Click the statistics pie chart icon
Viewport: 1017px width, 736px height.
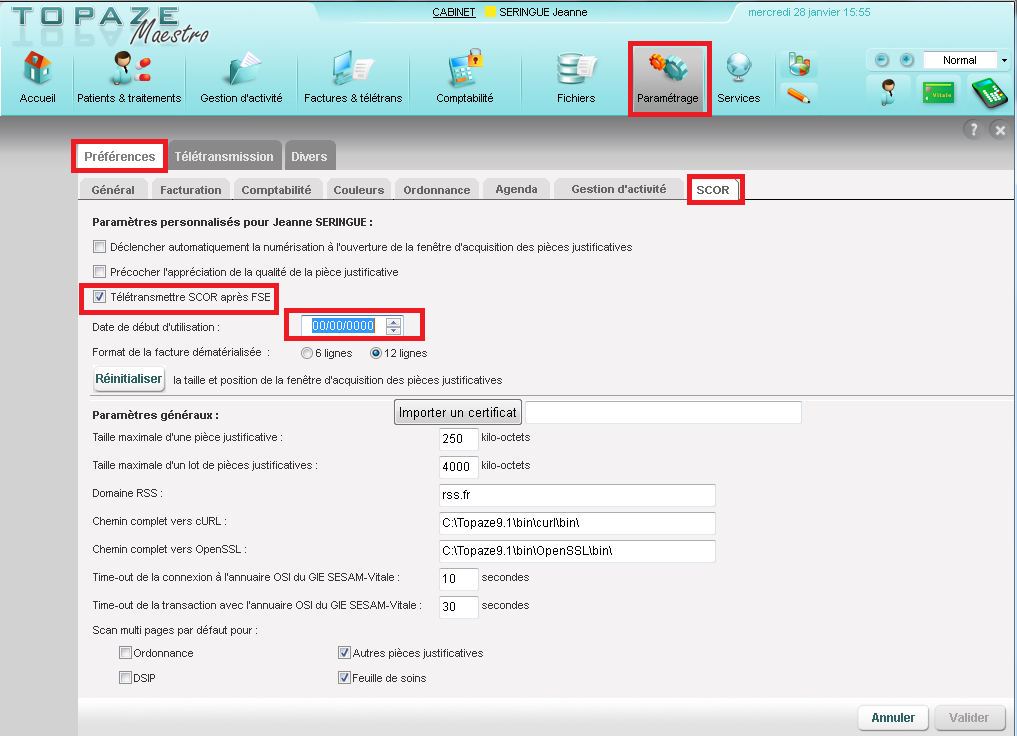point(799,64)
